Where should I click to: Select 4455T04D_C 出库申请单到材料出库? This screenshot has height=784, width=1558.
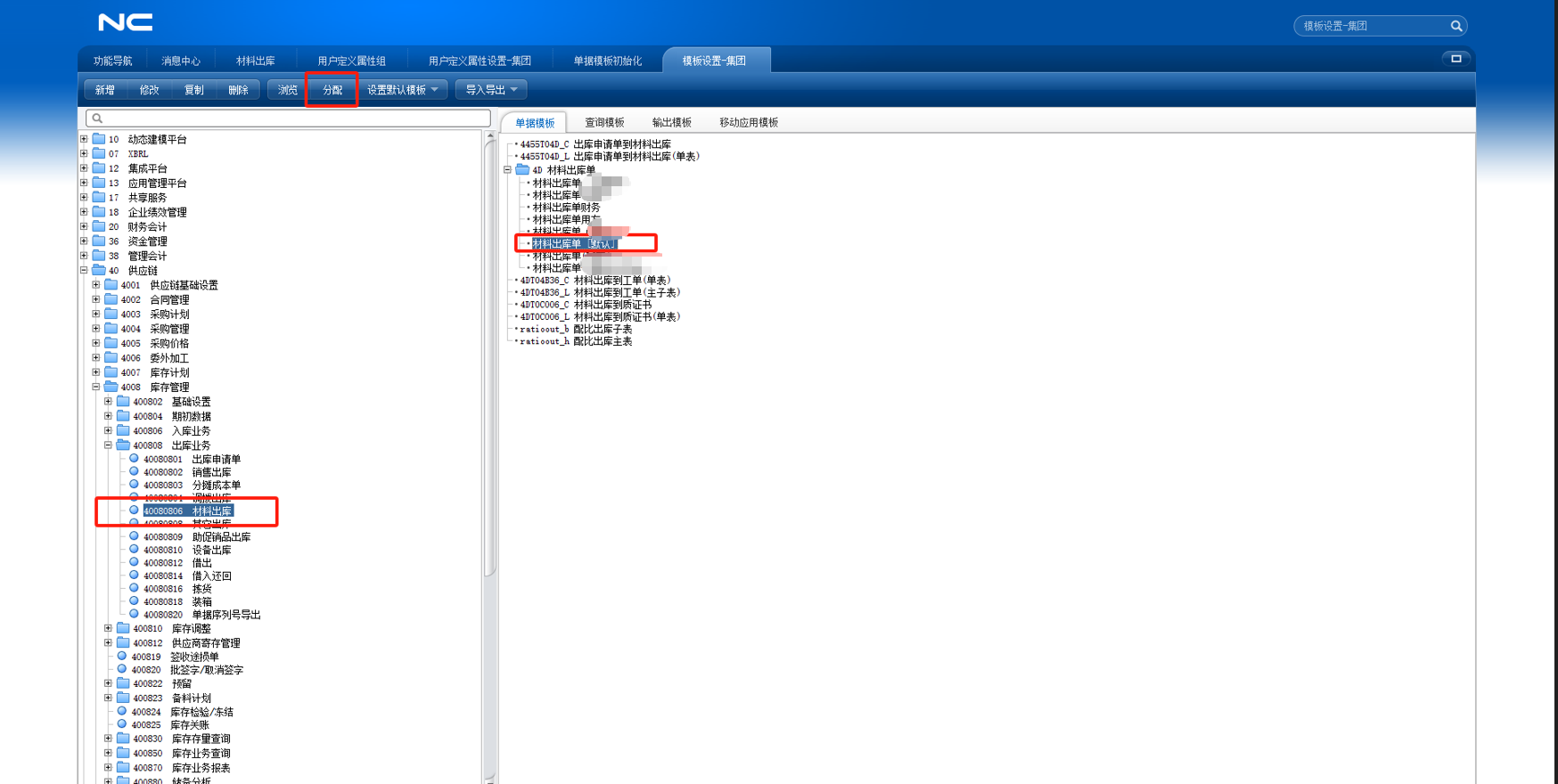pyautogui.click(x=595, y=144)
